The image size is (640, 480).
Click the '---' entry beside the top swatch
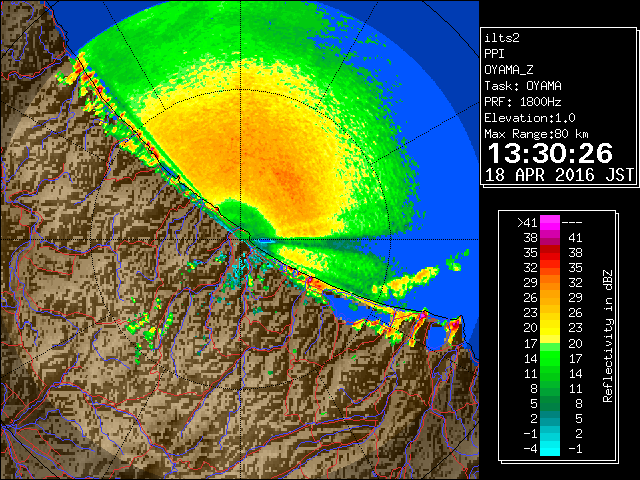[572, 223]
